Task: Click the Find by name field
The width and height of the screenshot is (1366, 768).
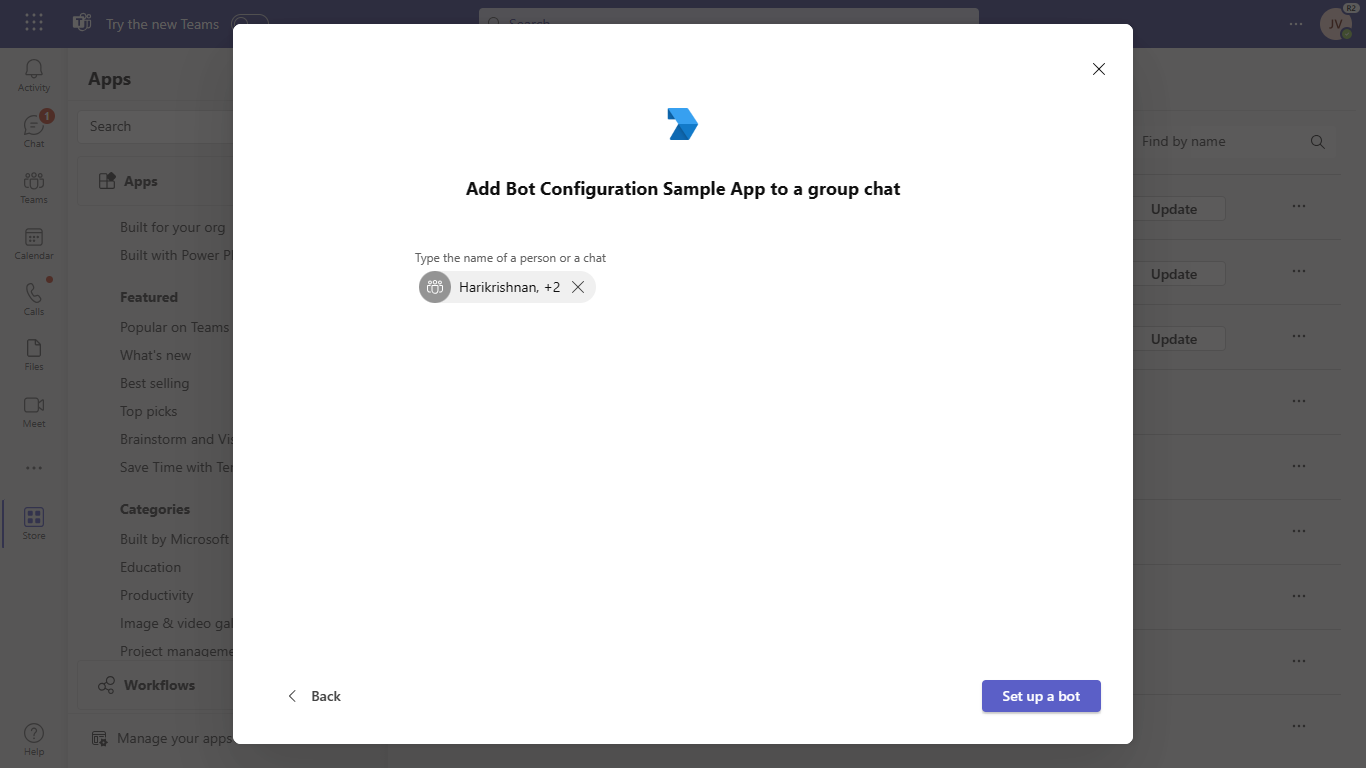Action: 1220,142
